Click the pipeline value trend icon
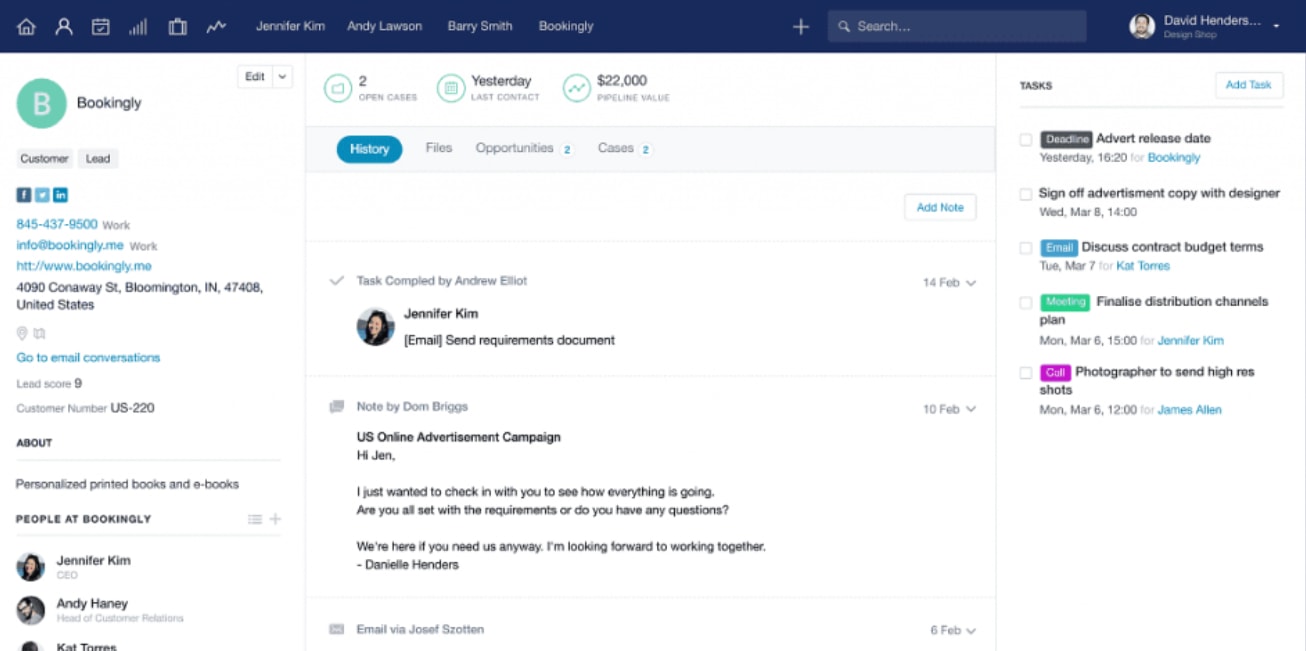 click(x=577, y=88)
